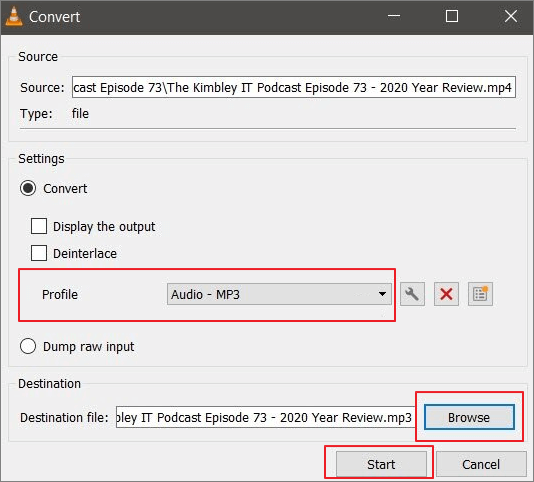This screenshot has height=482, width=534.
Task: Click the 'Source:' label
Action: pyautogui.click(x=42, y=88)
